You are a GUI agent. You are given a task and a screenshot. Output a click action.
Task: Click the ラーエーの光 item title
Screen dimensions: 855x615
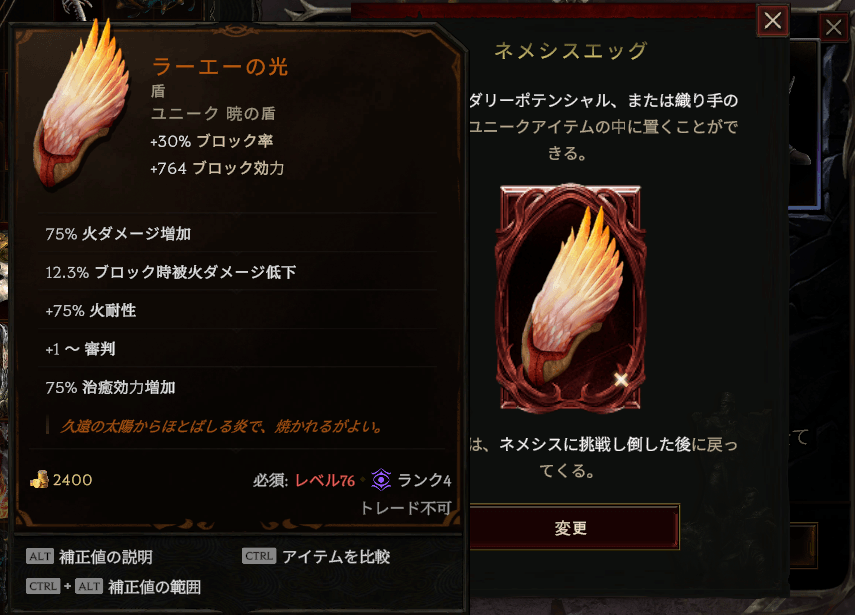220,67
